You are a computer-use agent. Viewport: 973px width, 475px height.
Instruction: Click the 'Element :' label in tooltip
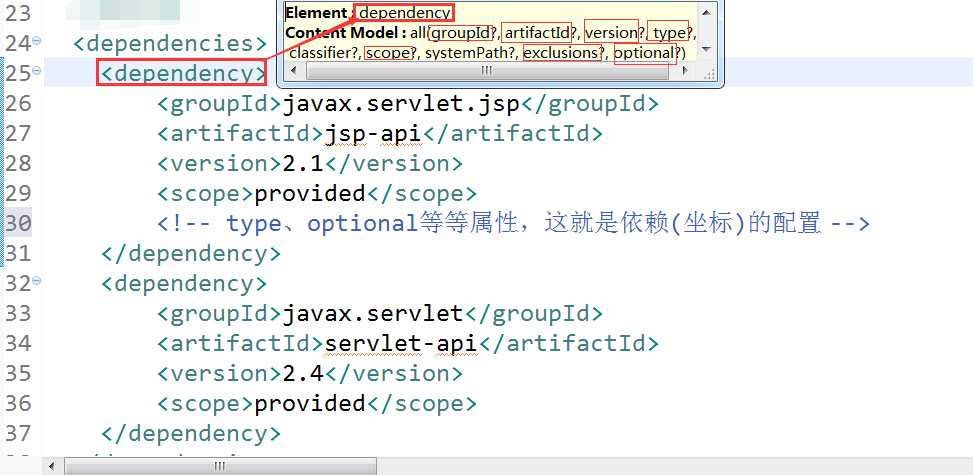[318, 12]
